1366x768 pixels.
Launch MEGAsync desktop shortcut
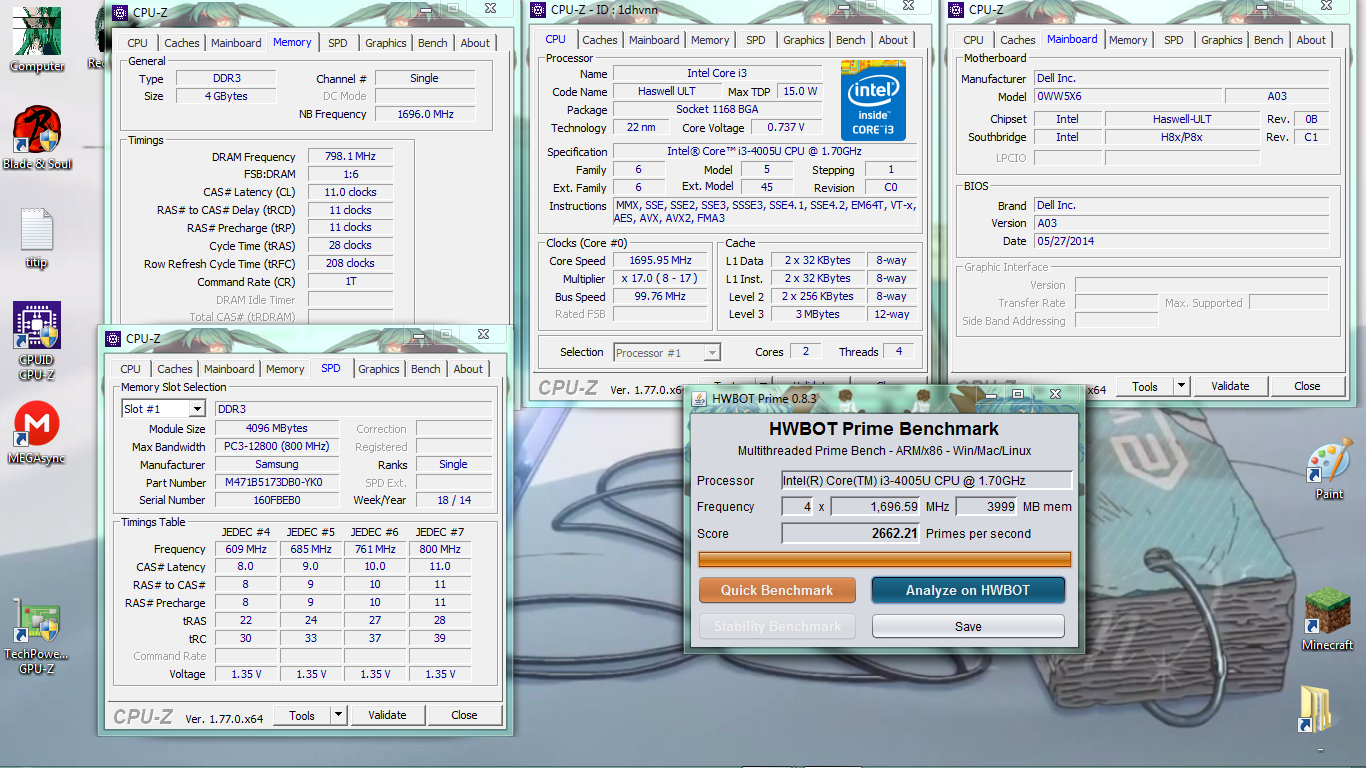(37, 434)
